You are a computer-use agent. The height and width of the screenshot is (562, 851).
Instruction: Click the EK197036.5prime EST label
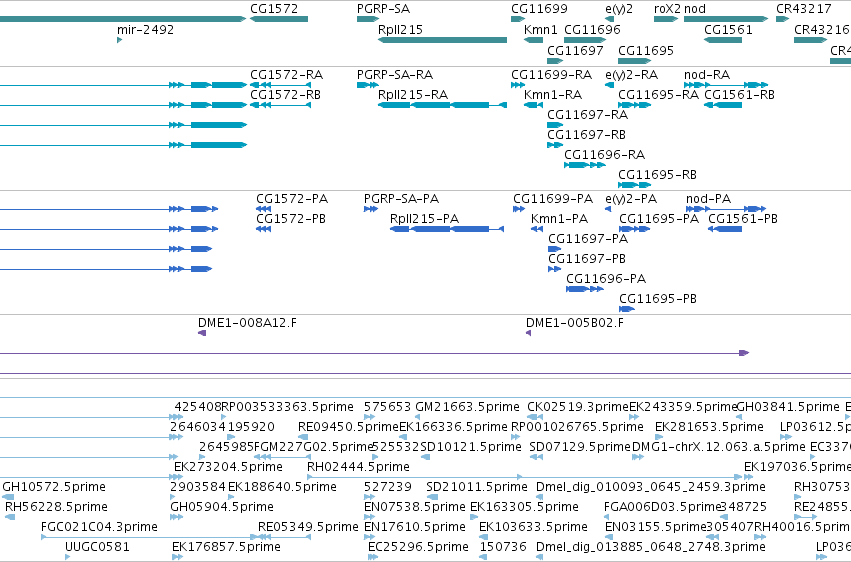pyautogui.click(x=797, y=467)
